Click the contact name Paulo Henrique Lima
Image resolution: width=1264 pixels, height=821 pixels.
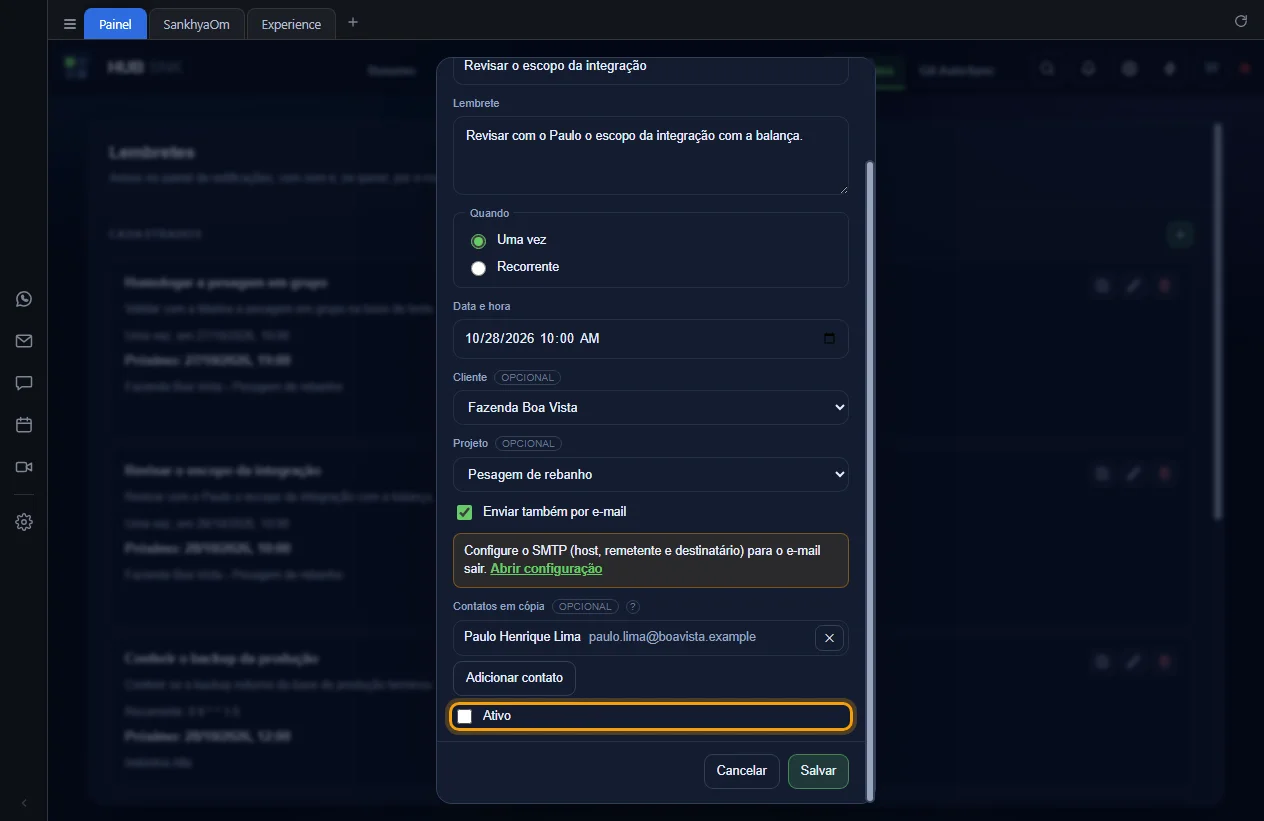(x=522, y=637)
